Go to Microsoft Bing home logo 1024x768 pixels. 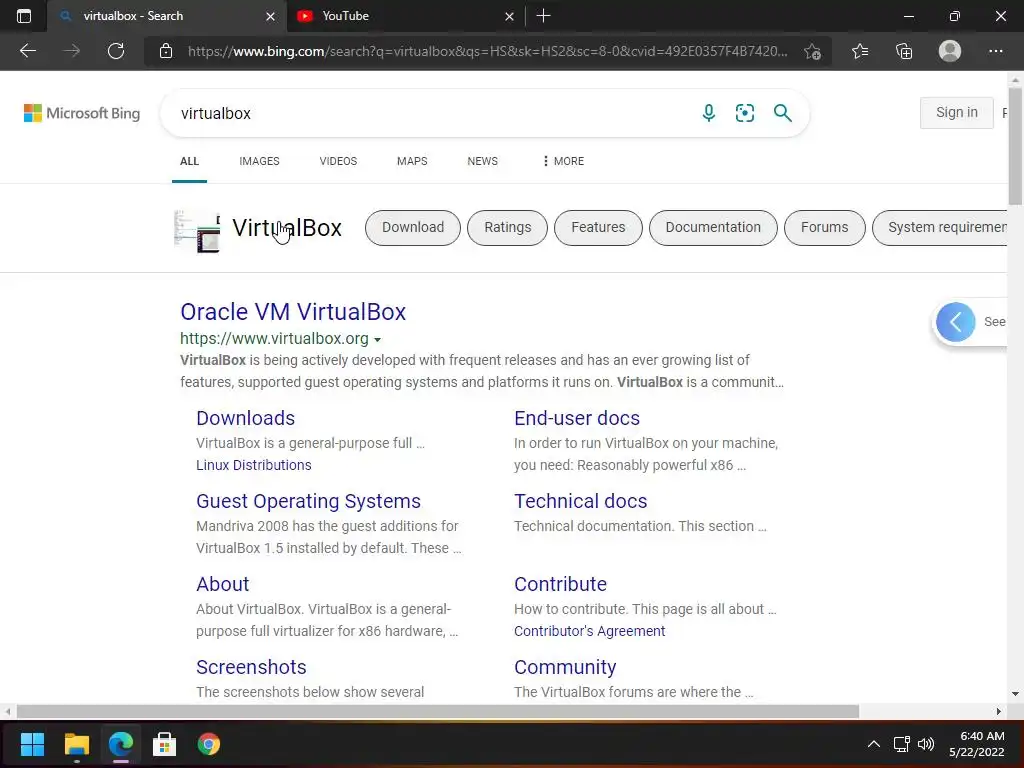[x=82, y=113]
